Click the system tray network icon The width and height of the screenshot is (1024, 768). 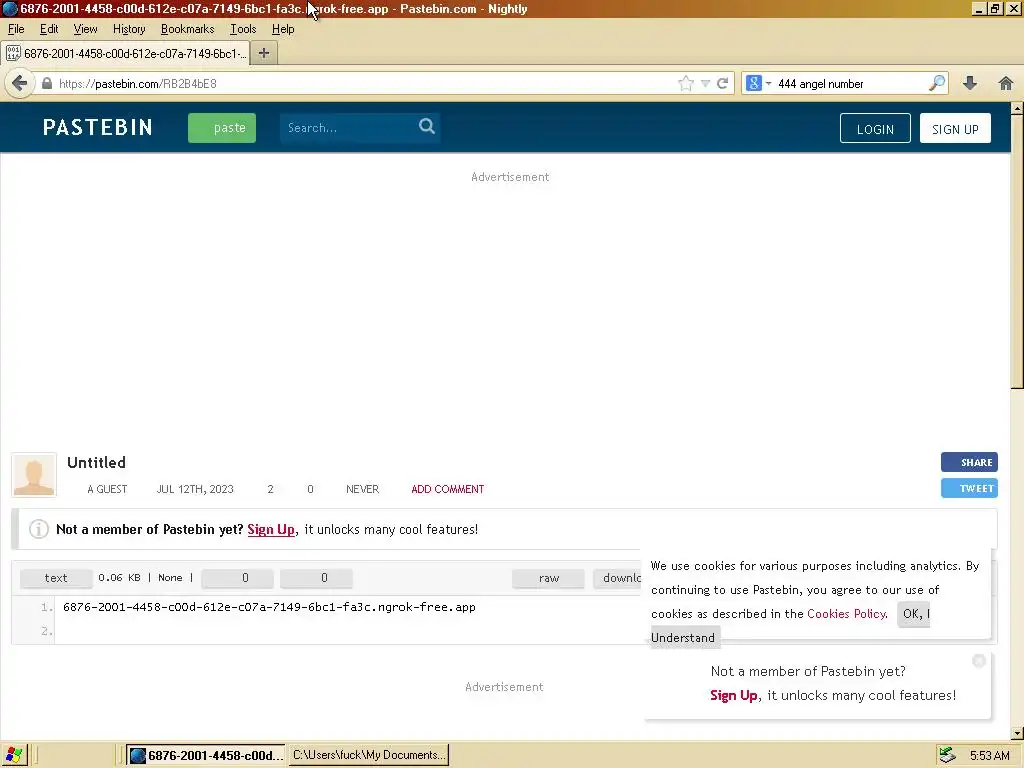coord(947,756)
